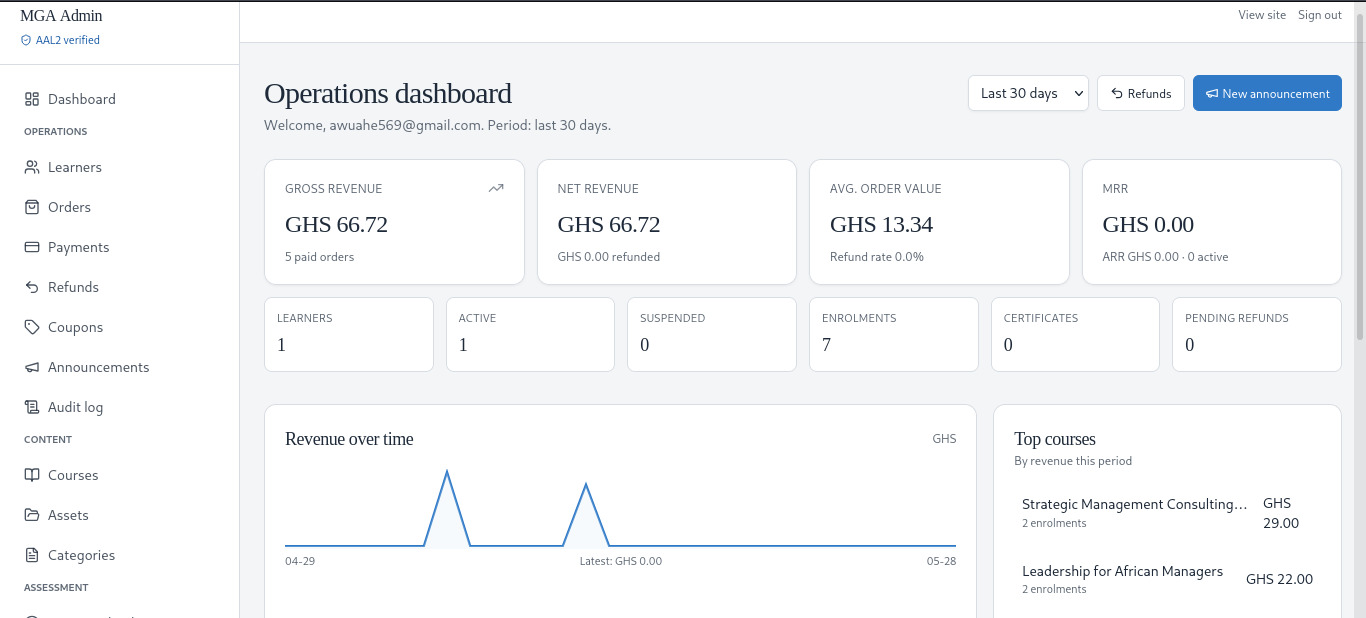
Task: Click the Payments credit card icon
Action: 31,247
